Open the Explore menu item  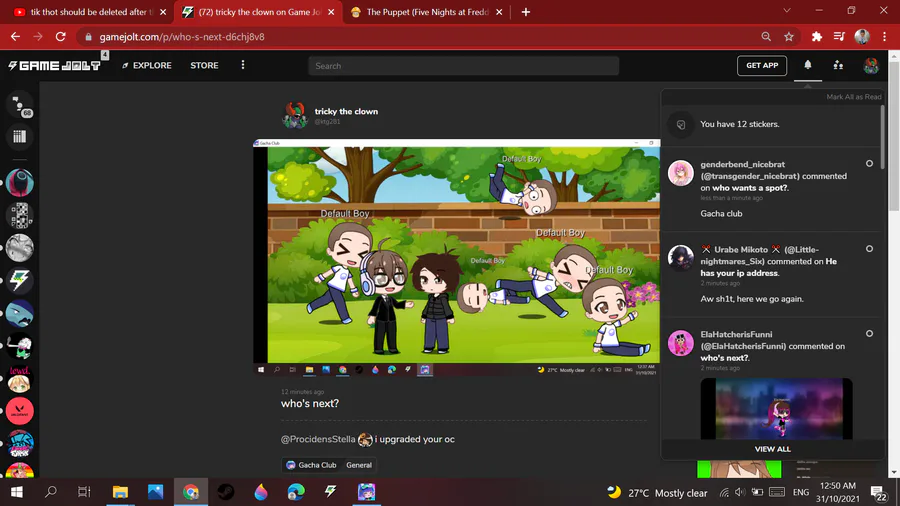tap(147, 65)
